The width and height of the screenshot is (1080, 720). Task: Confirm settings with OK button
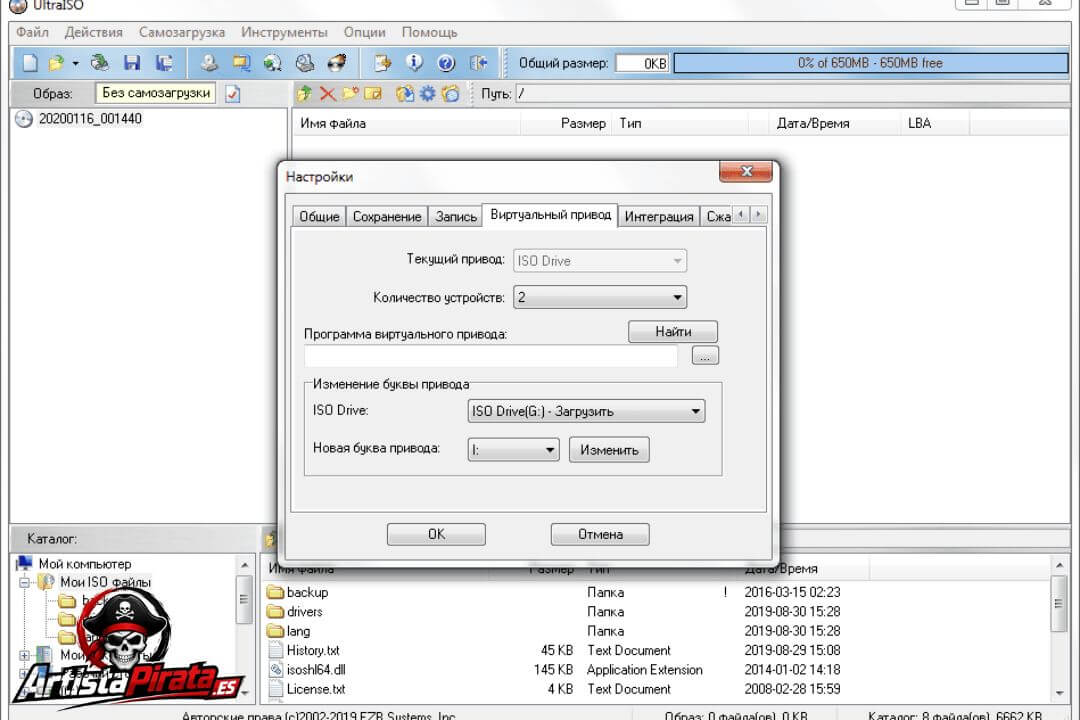pyautogui.click(x=436, y=534)
